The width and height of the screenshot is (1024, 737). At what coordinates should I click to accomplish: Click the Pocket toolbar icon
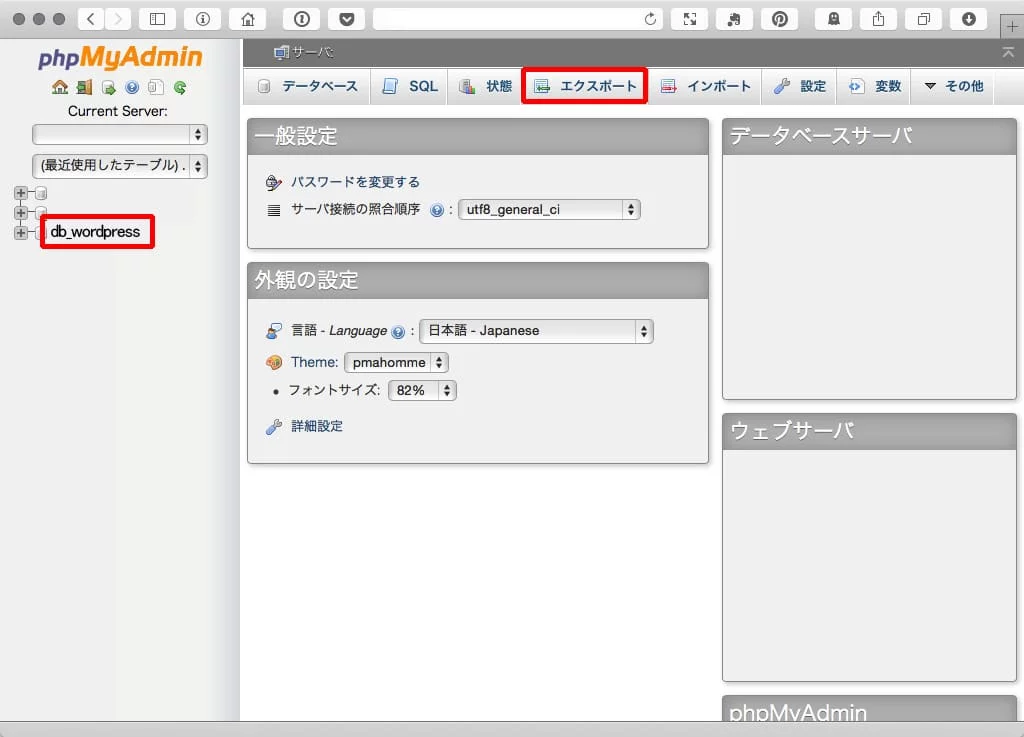point(347,19)
